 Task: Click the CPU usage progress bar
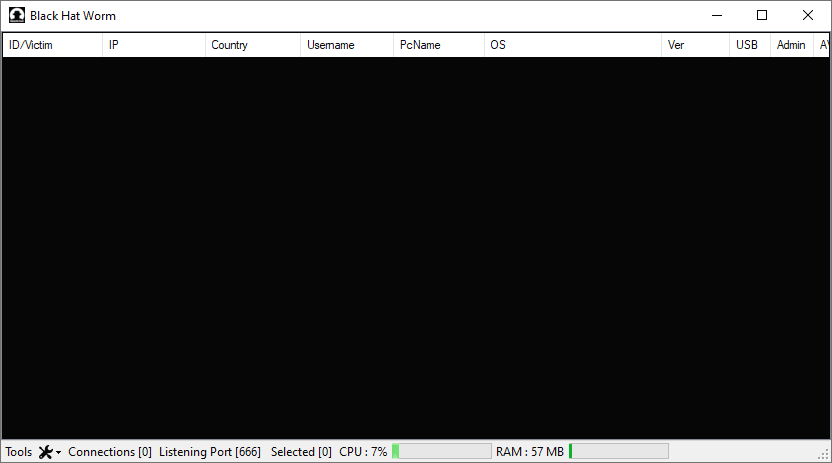pos(441,452)
